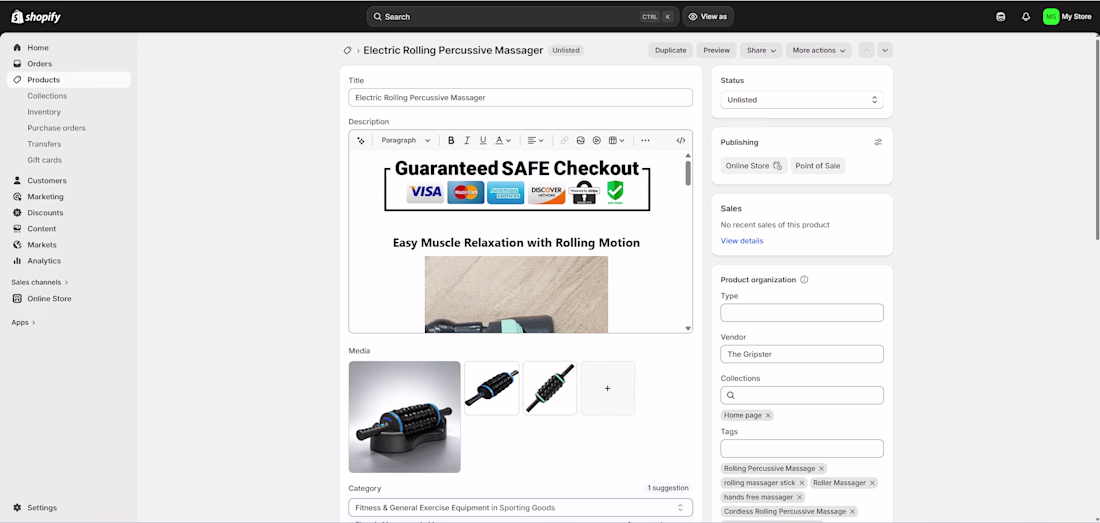Open the MS account avatar
1100x523 pixels.
click(x=1050, y=17)
